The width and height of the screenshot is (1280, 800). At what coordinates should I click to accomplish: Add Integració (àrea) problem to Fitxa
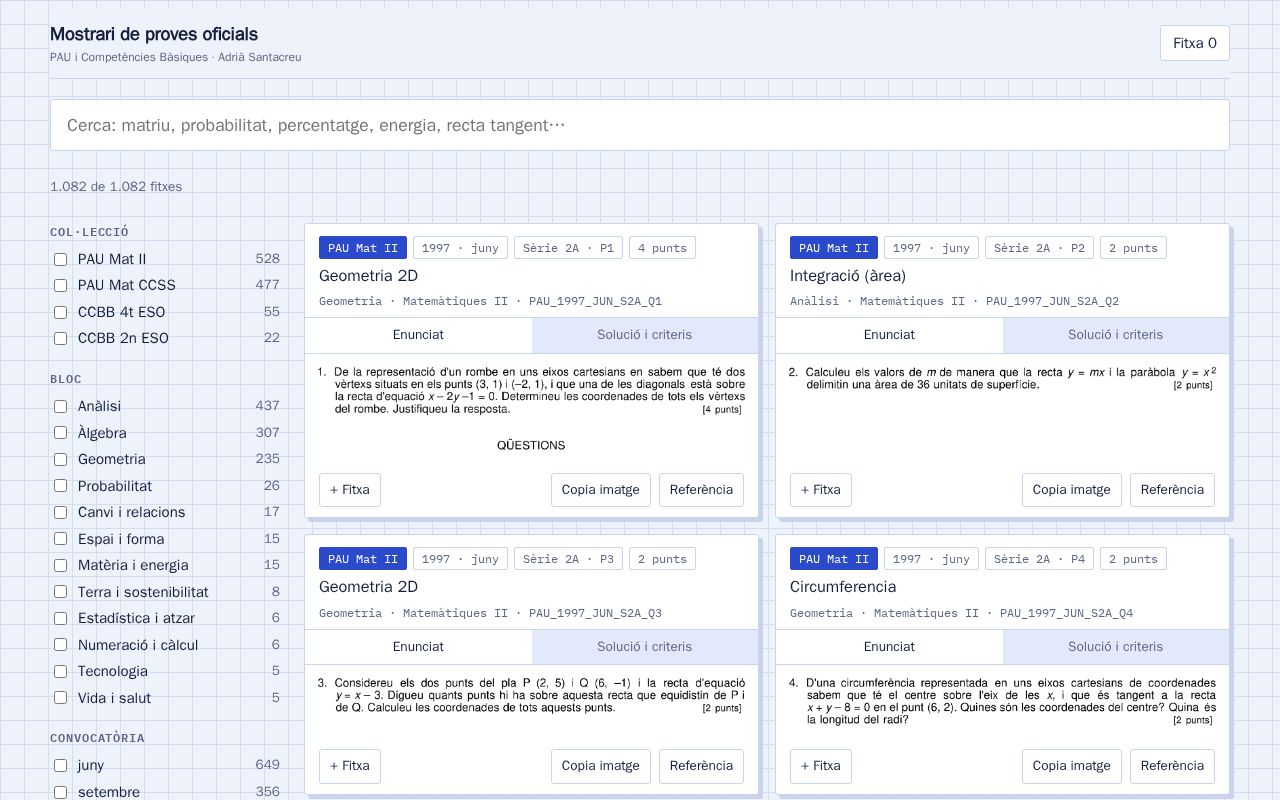(821, 490)
